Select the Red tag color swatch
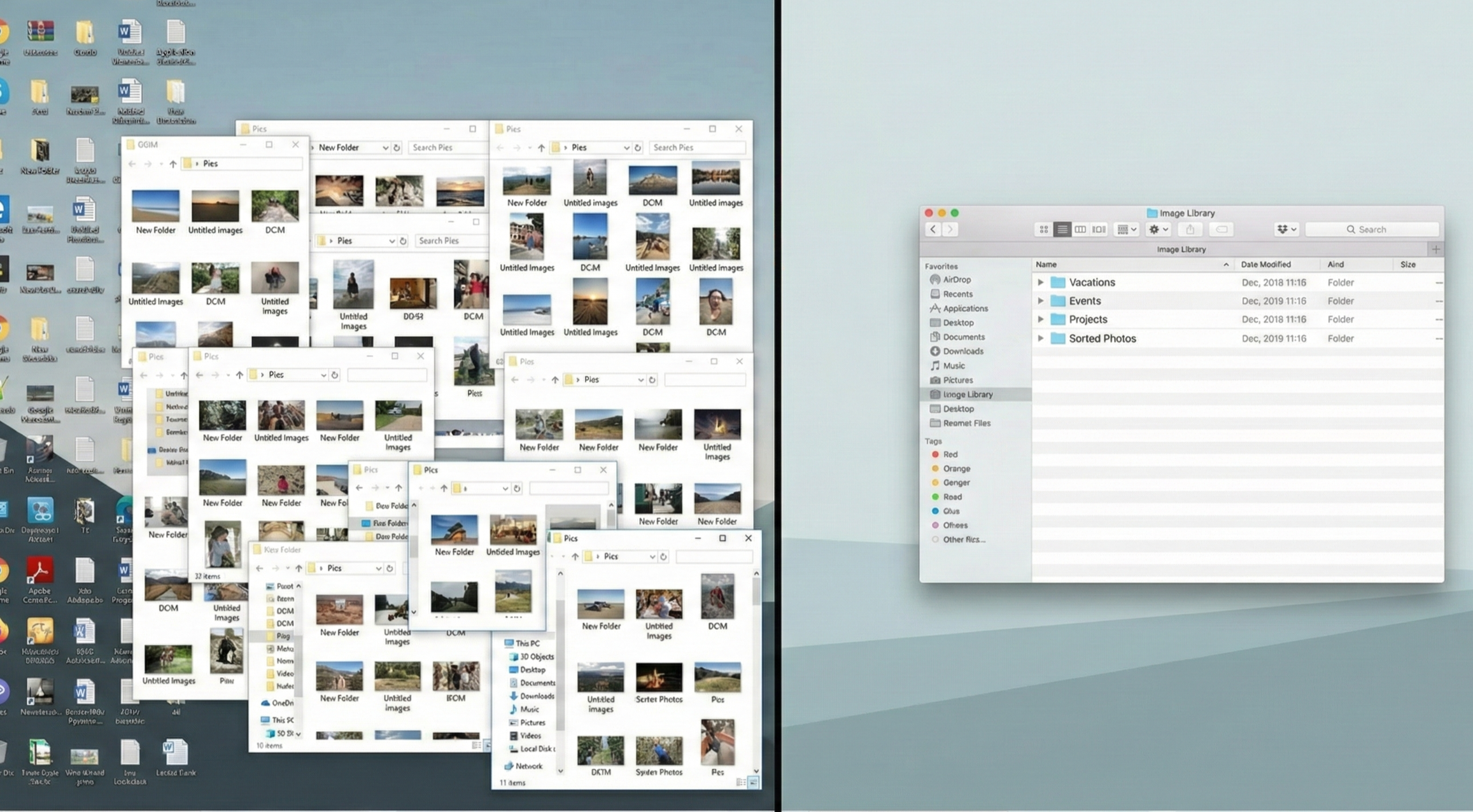 (935, 454)
